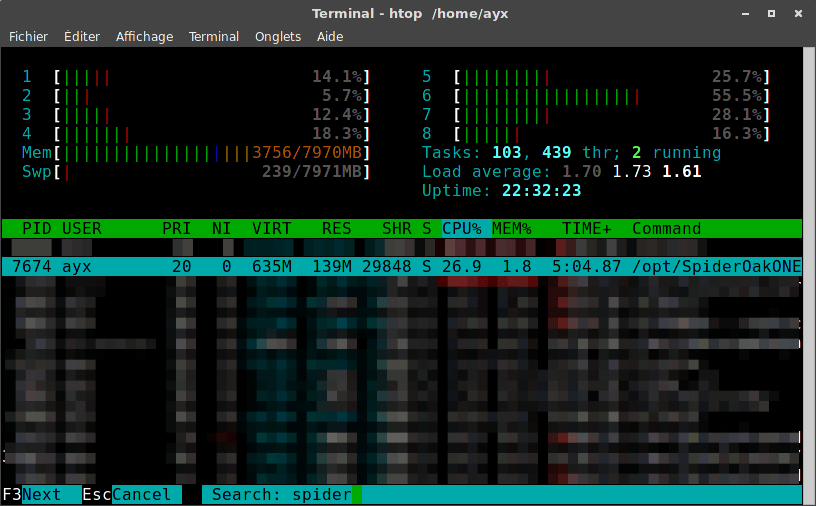Open the Aide menu

[330, 36]
